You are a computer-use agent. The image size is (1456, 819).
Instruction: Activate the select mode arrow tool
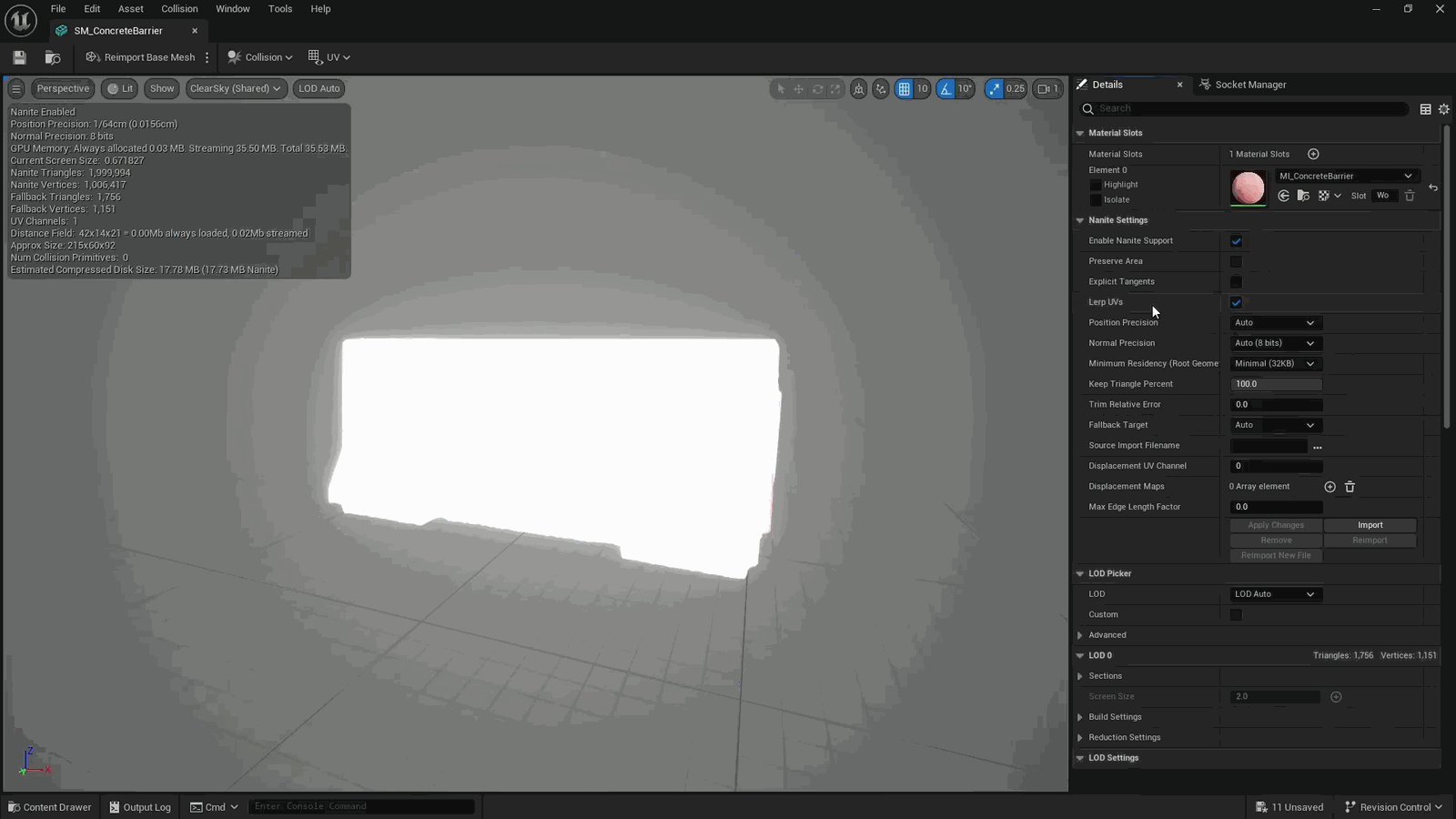point(780,88)
